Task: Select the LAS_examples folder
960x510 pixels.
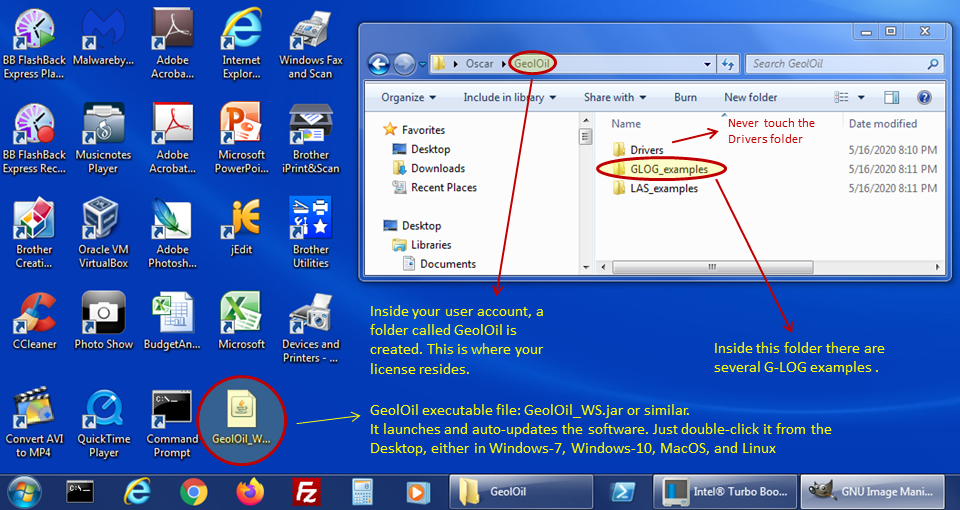Action: [655, 188]
